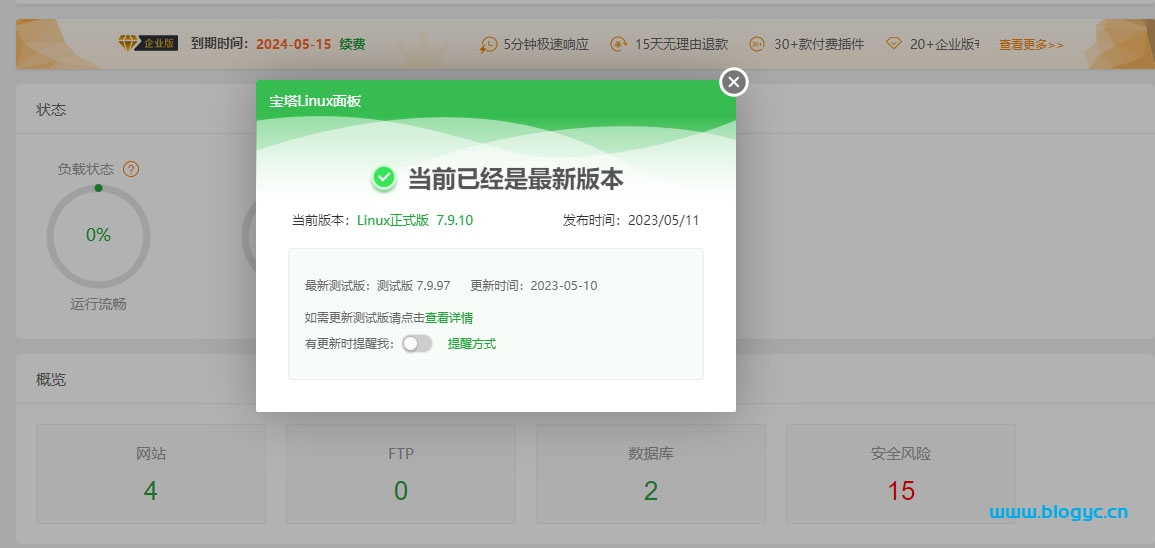
Task: Click the 当前已经是最新版本 heading
Action: click(516, 179)
